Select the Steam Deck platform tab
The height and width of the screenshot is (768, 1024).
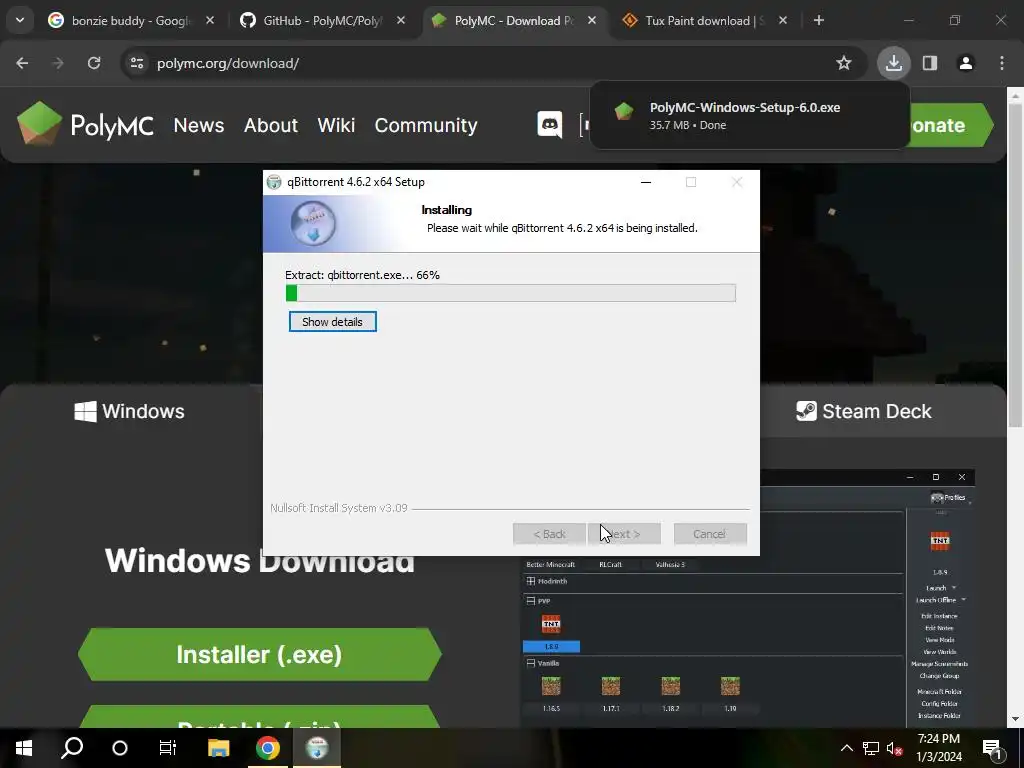(x=863, y=411)
